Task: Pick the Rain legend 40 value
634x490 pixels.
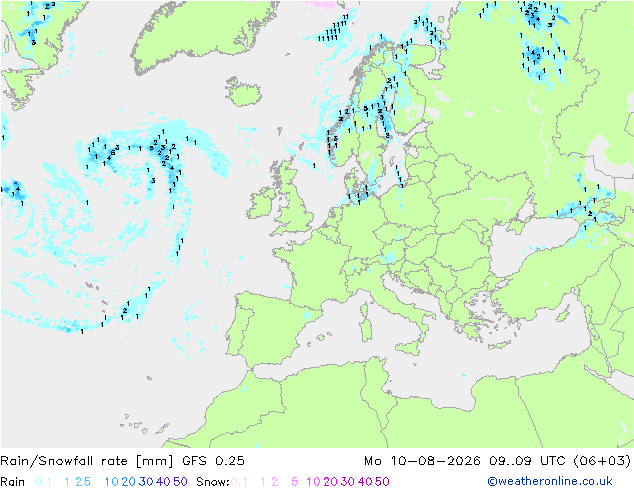Action: tap(163, 482)
